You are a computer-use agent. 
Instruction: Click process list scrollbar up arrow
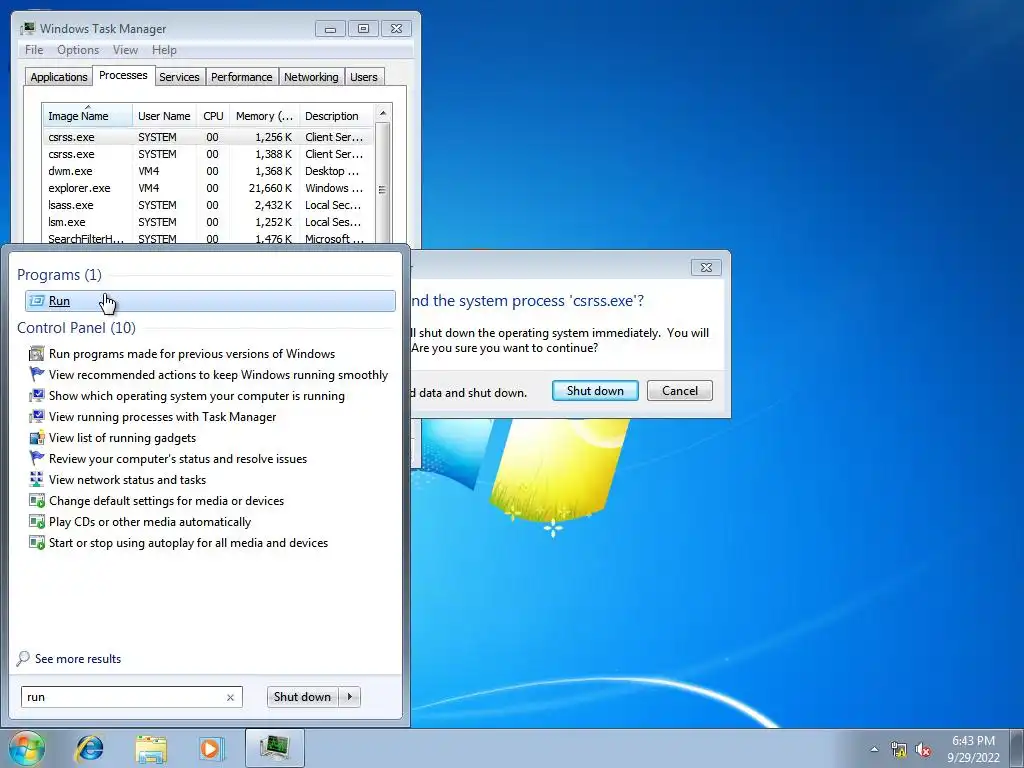point(383,113)
